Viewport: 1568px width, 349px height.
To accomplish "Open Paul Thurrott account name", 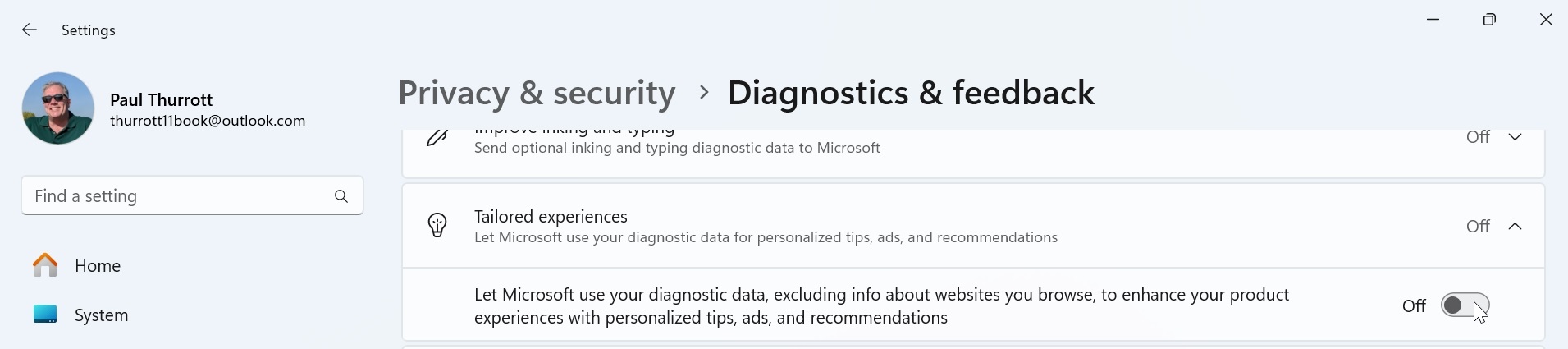I will click(x=162, y=100).
